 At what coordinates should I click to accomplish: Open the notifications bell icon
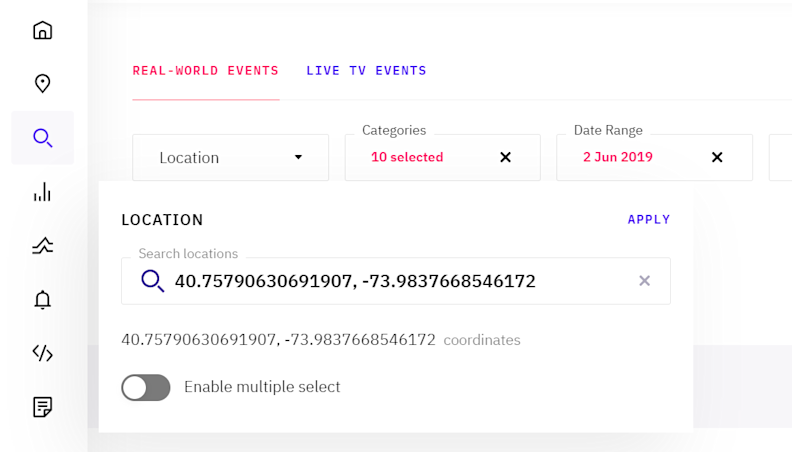click(42, 299)
